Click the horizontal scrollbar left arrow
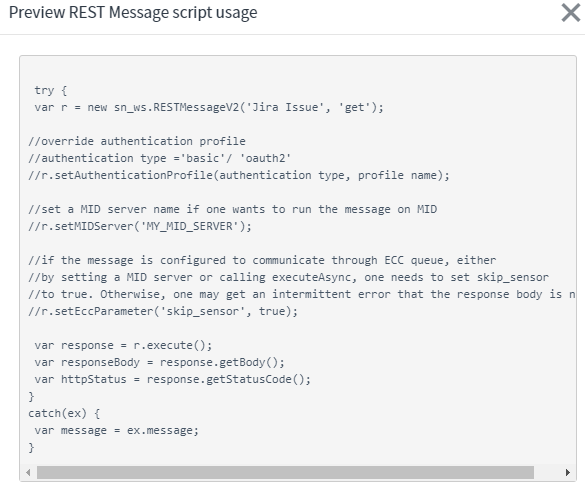The height and width of the screenshot is (497, 585). point(28,472)
